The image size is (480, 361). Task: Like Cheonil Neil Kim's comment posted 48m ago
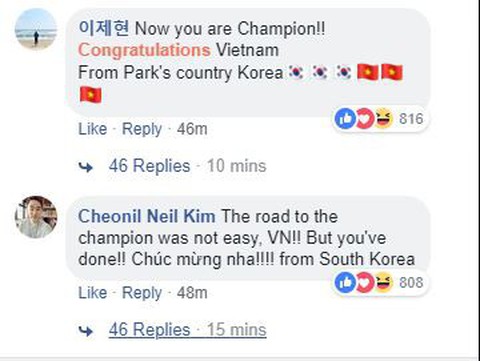tap(93, 293)
